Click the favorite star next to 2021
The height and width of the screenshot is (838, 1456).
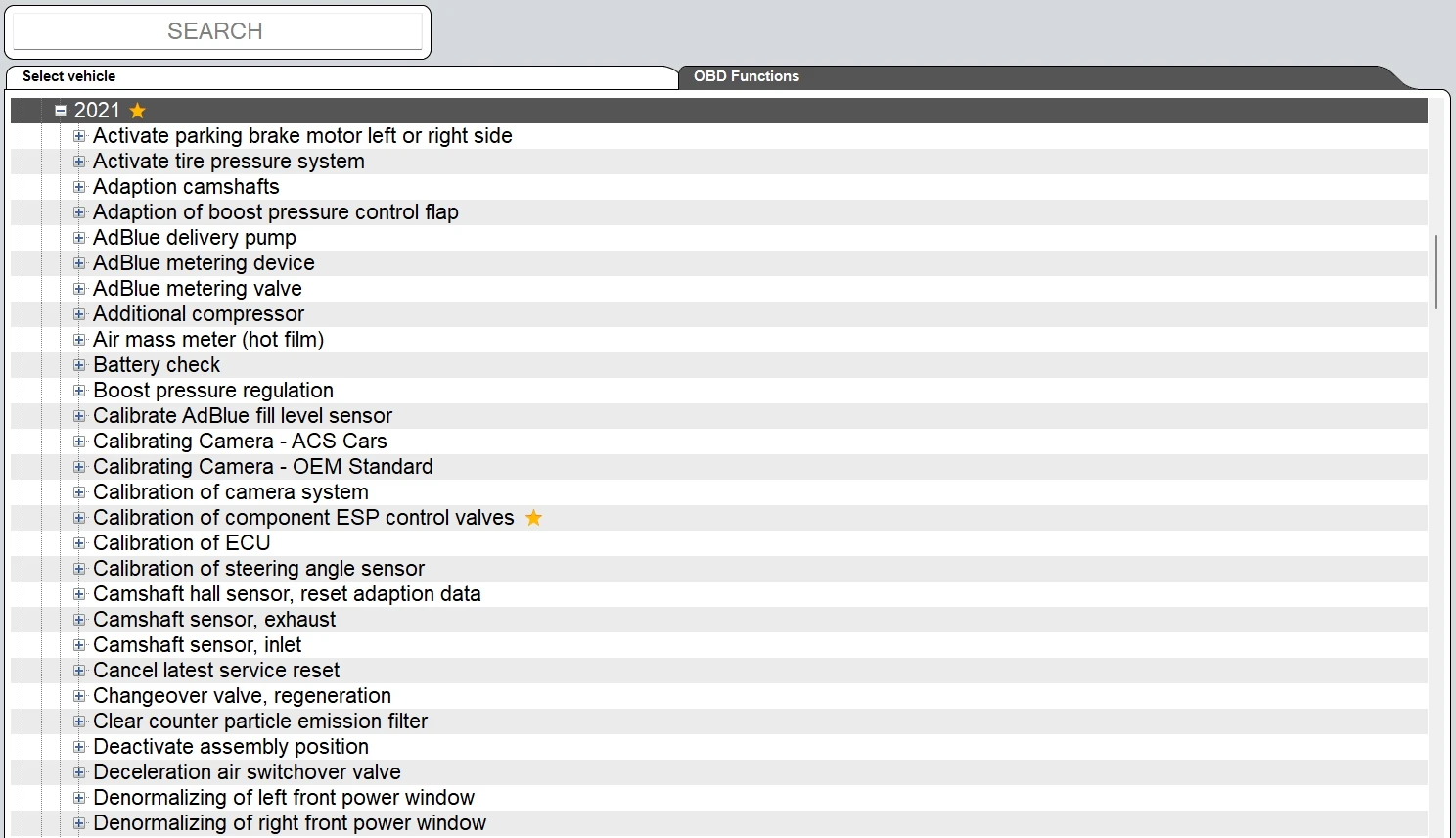click(138, 111)
